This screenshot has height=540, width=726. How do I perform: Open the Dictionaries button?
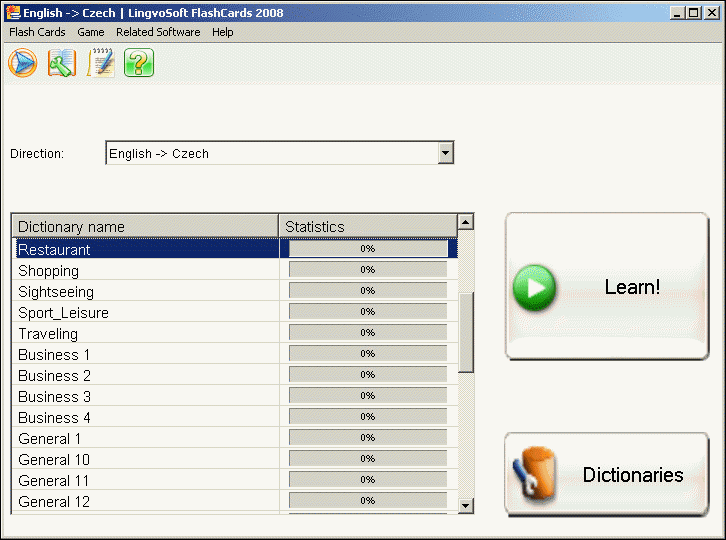click(607, 475)
